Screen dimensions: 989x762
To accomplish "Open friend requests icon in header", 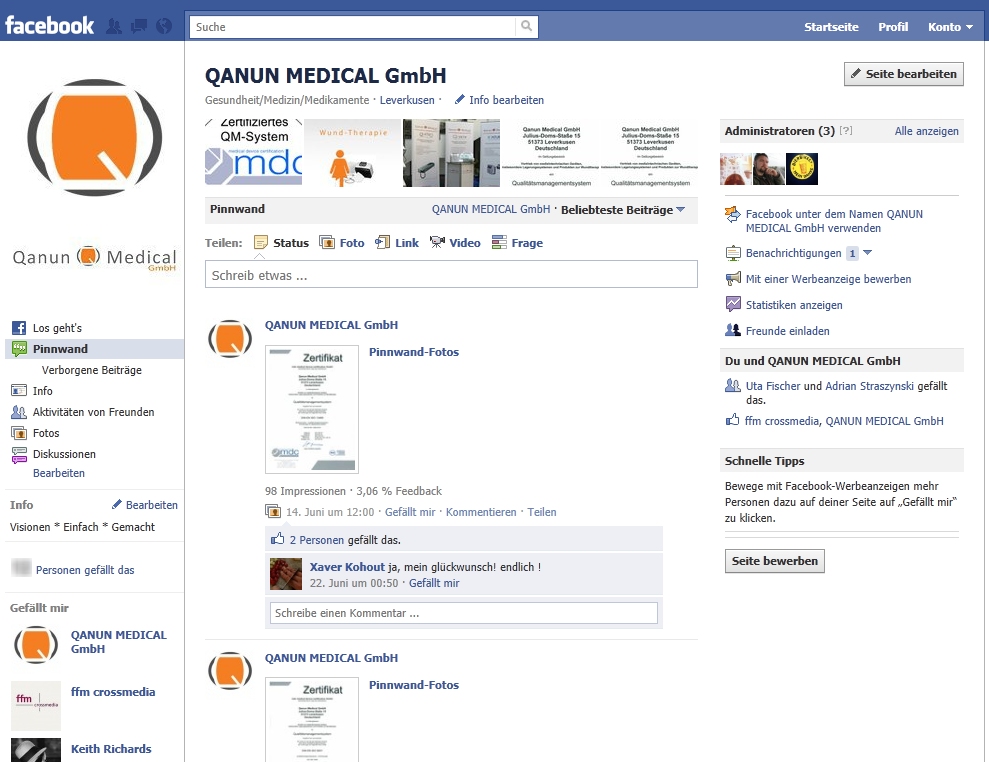I will (x=114, y=26).
